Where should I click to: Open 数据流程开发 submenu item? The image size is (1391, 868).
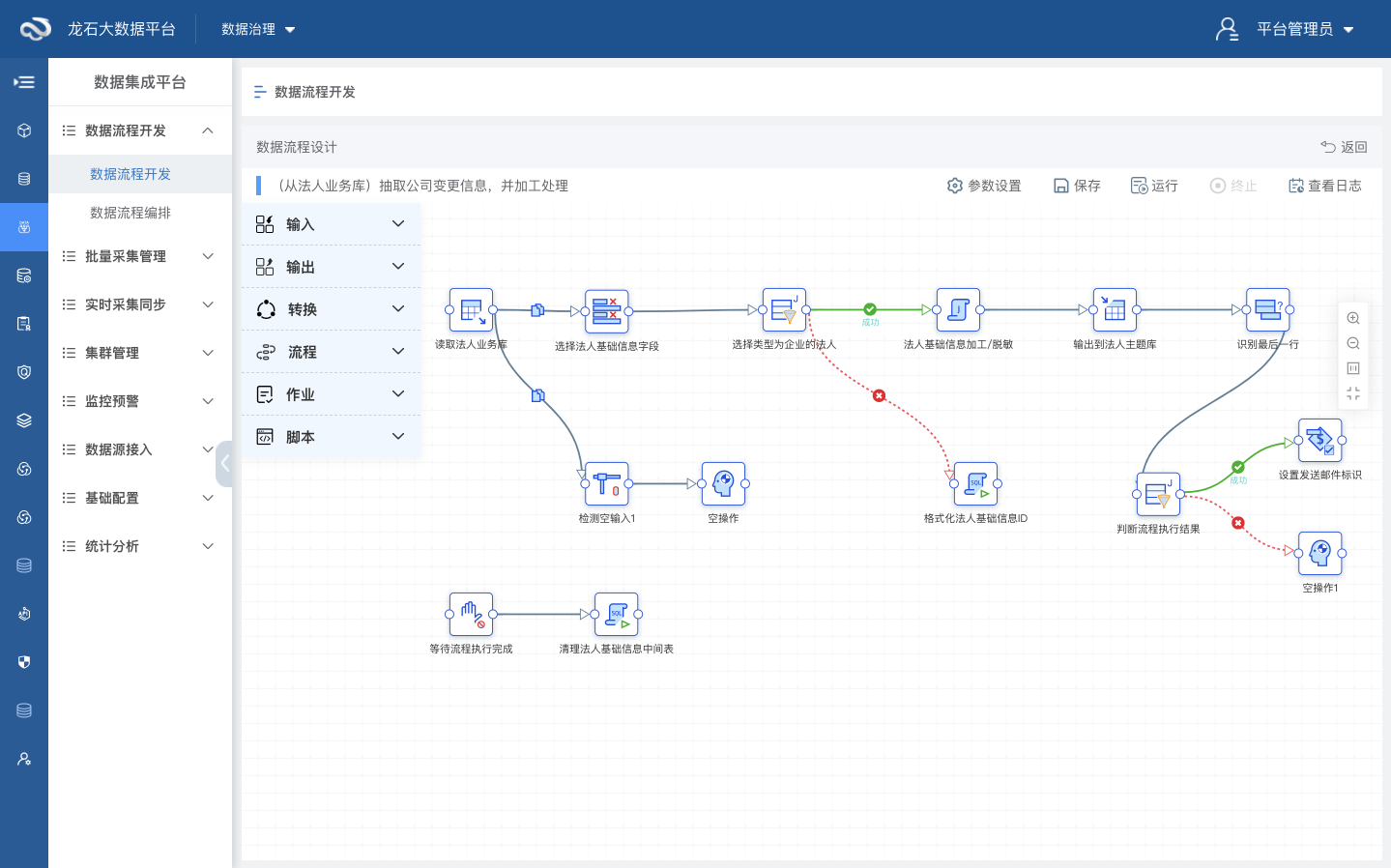coord(140,174)
